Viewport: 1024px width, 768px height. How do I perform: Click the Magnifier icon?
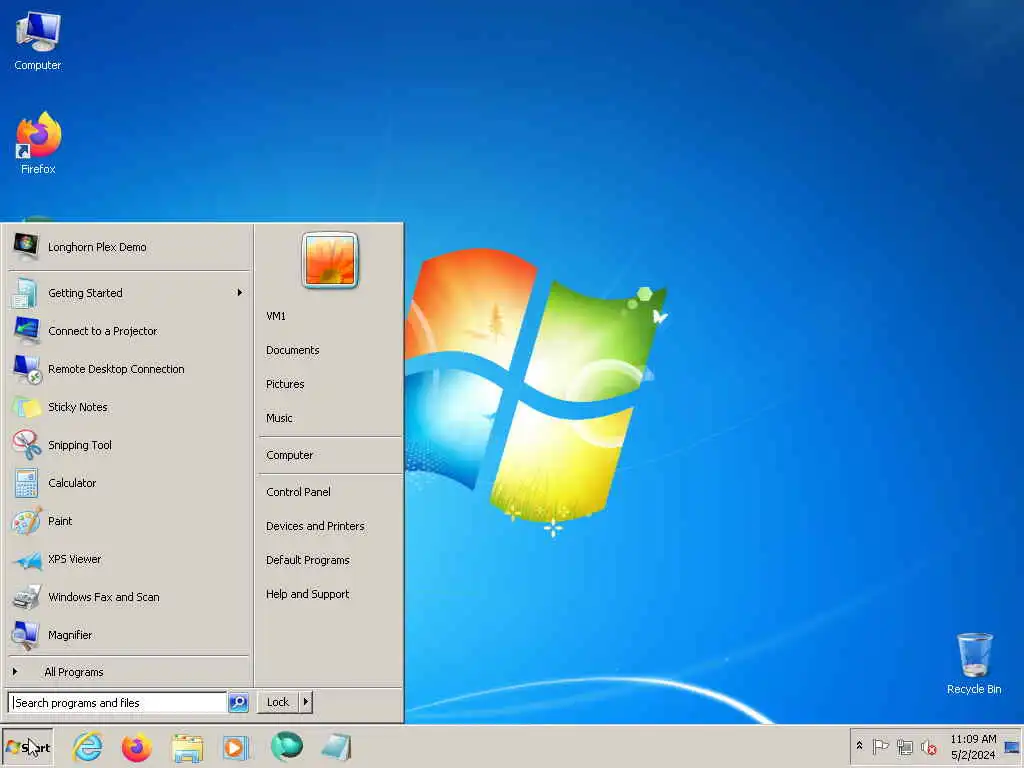pos(26,635)
